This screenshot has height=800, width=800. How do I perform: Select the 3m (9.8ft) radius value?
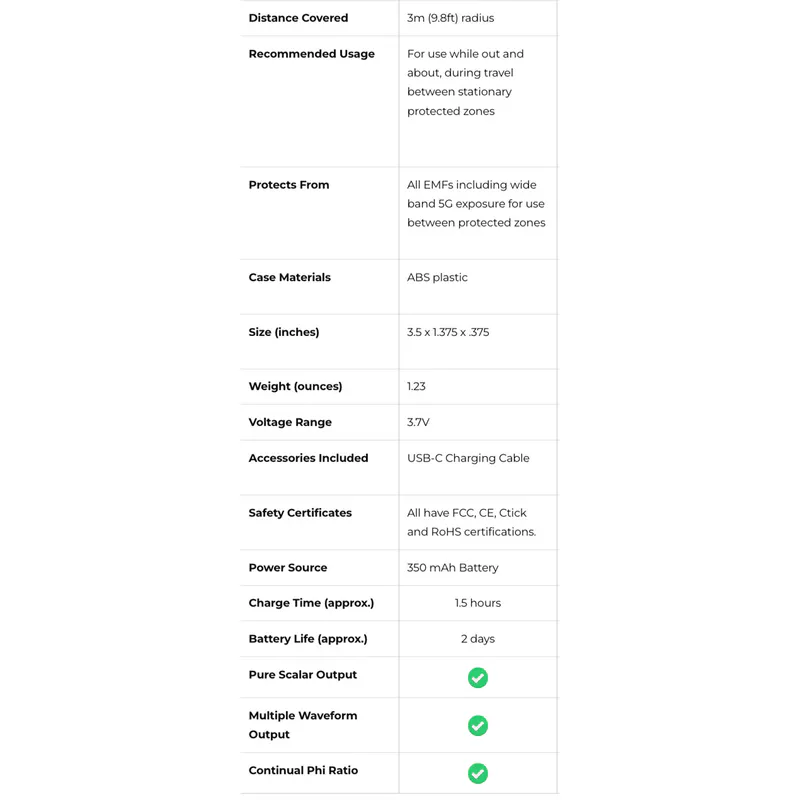coord(450,18)
